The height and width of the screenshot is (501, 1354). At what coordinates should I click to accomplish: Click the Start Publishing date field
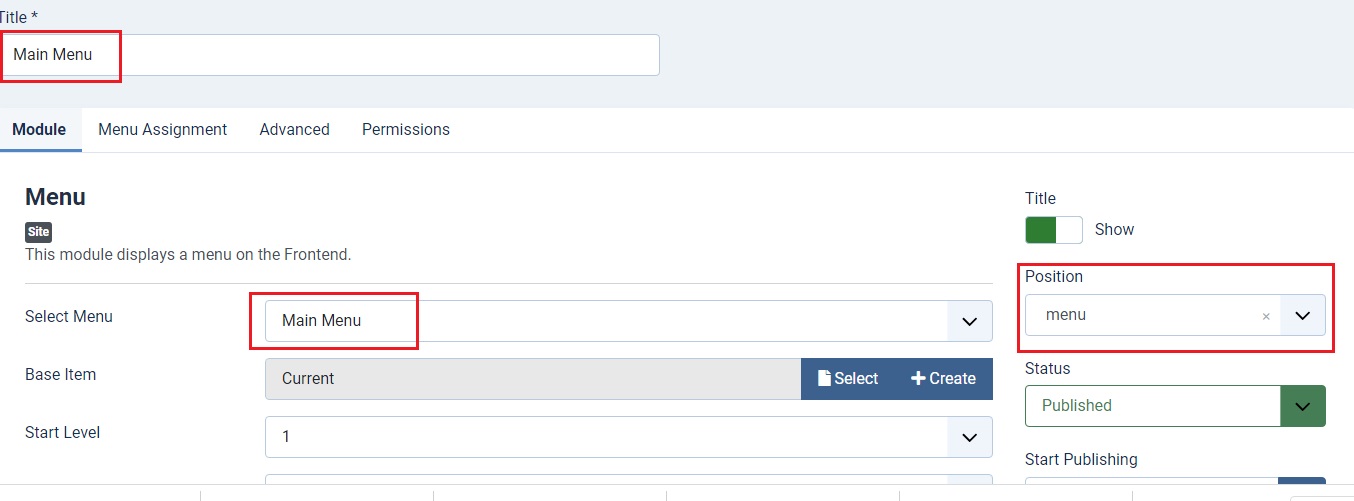coord(1151,489)
